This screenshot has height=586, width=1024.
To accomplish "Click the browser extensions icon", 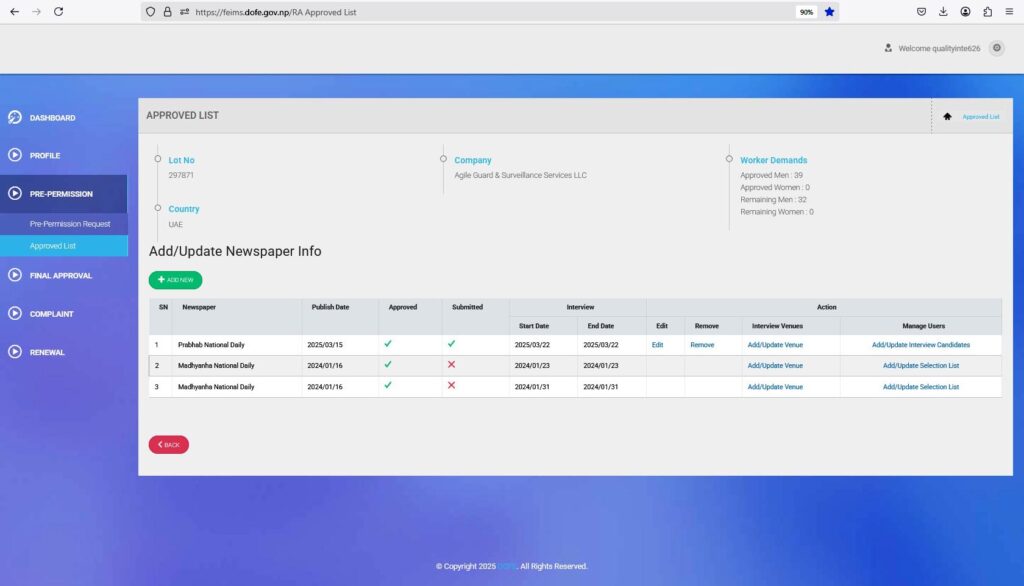I will pyautogui.click(x=987, y=12).
